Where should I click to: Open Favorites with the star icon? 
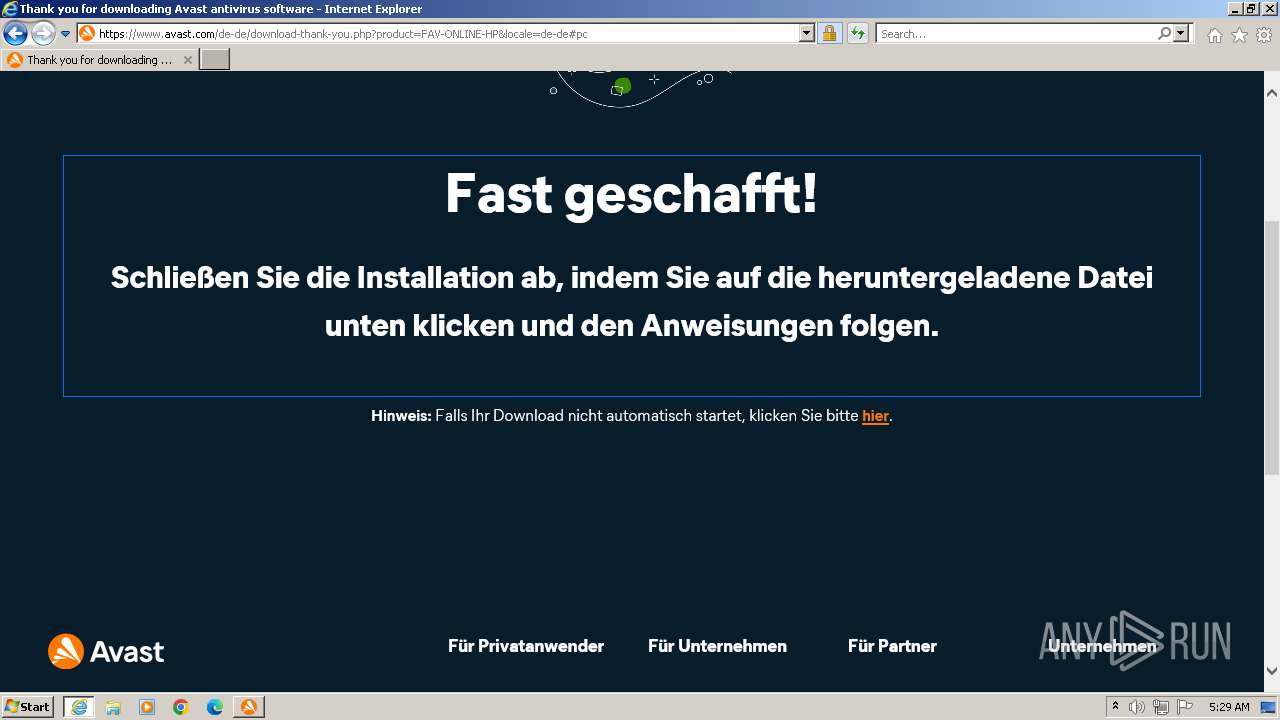pos(1239,35)
